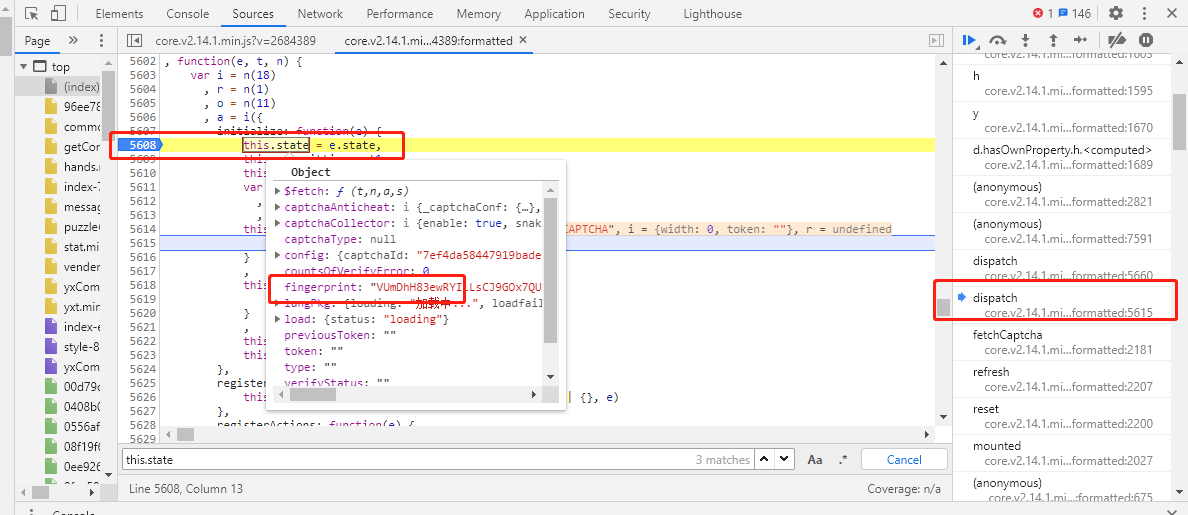
Task: Step out of current function
Action: pos(1053,40)
